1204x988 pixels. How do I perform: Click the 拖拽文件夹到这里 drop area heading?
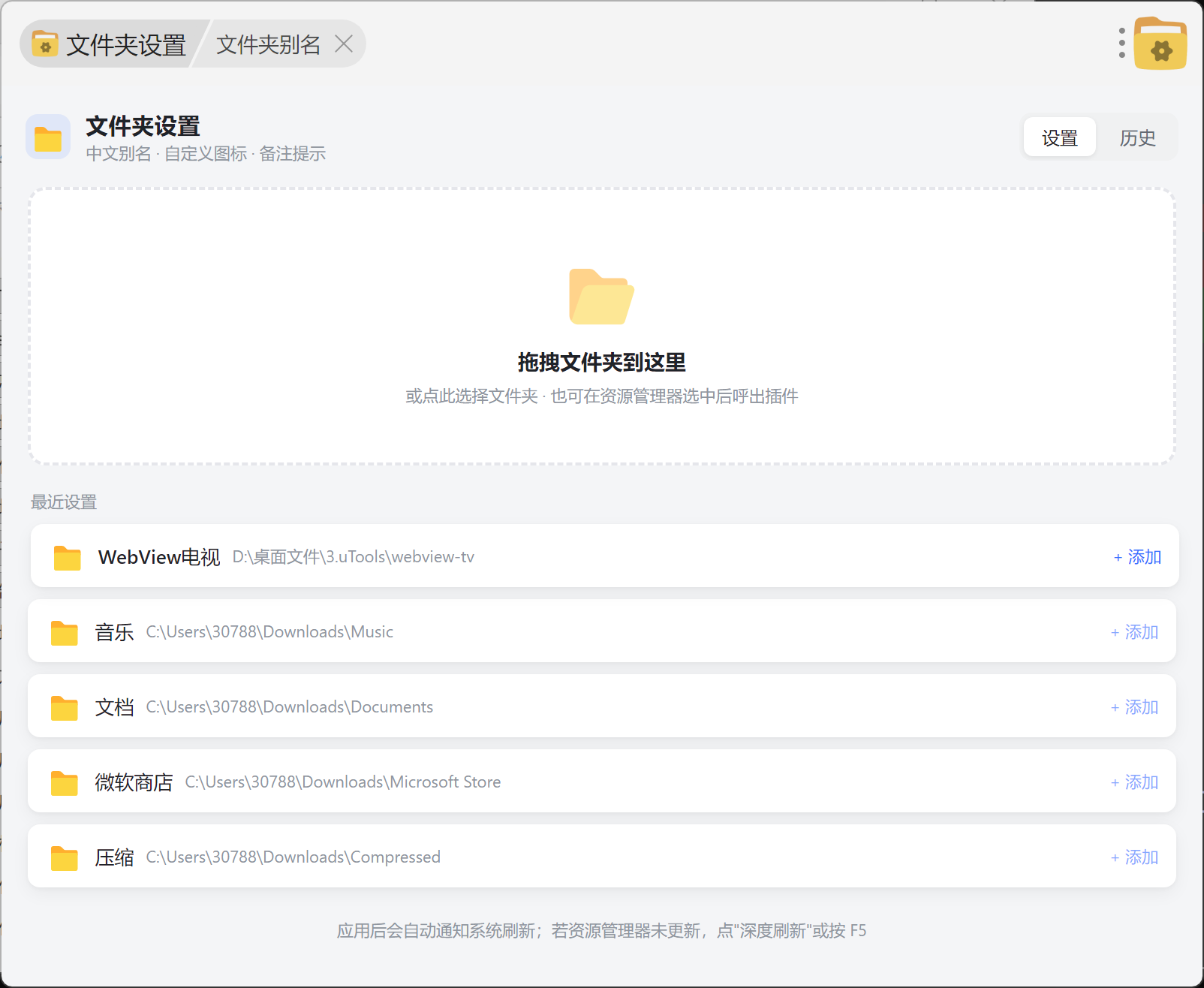click(x=602, y=362)
